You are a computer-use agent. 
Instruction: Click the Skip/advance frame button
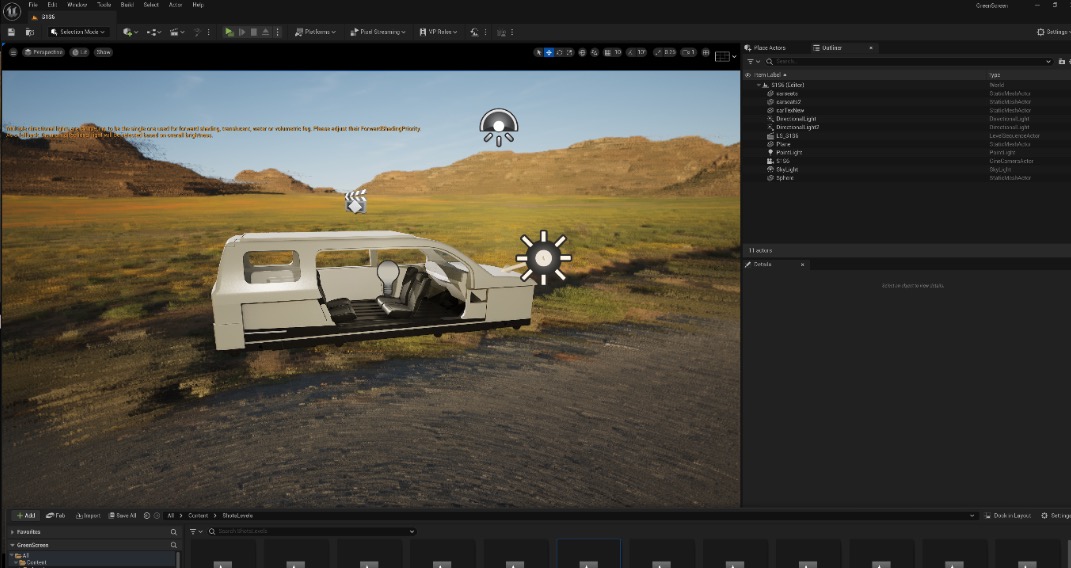coord(242,32)
